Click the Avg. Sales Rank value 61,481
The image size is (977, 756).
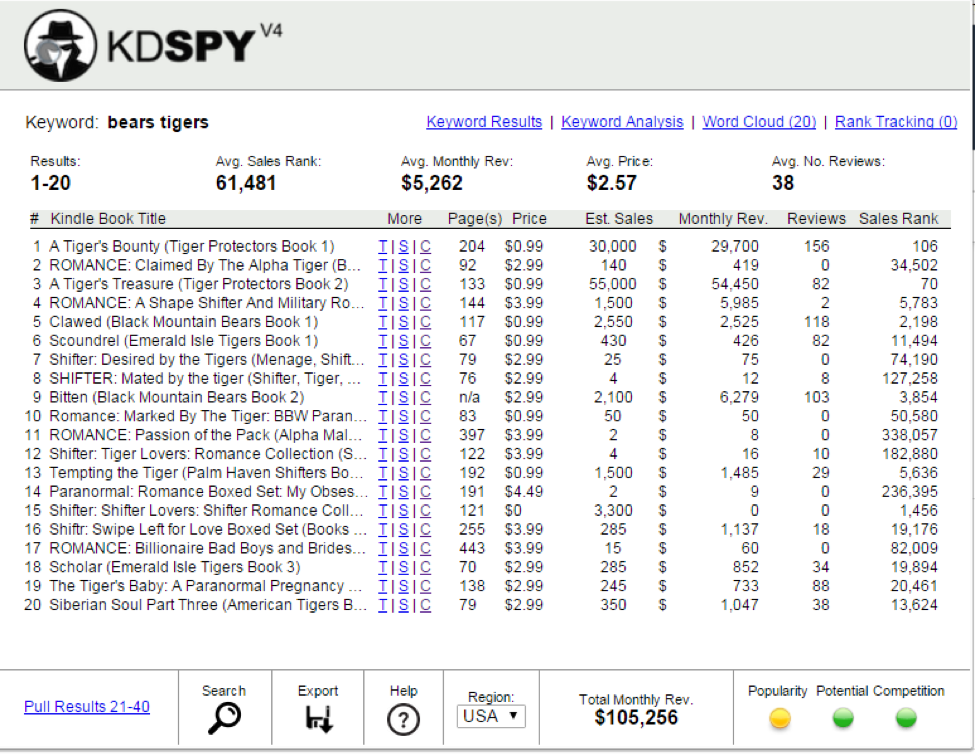[x=246, y=183]
